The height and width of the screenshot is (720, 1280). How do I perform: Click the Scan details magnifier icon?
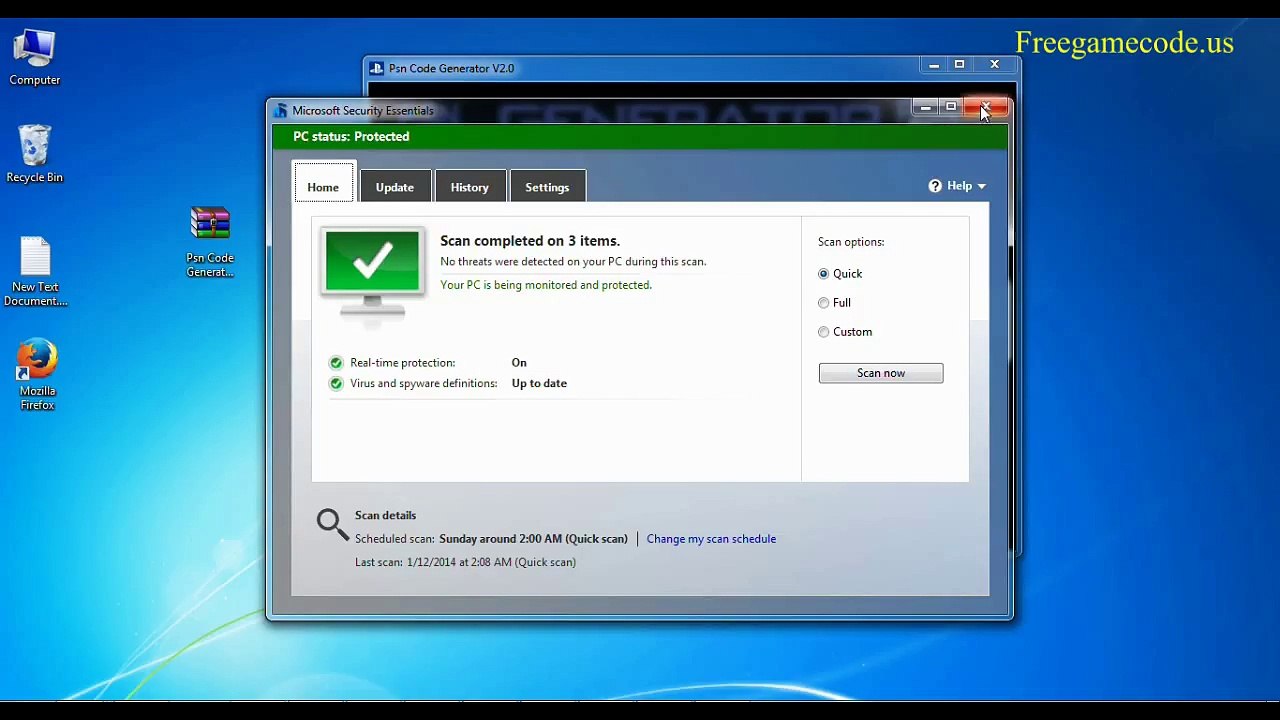(x=332, y=524)
